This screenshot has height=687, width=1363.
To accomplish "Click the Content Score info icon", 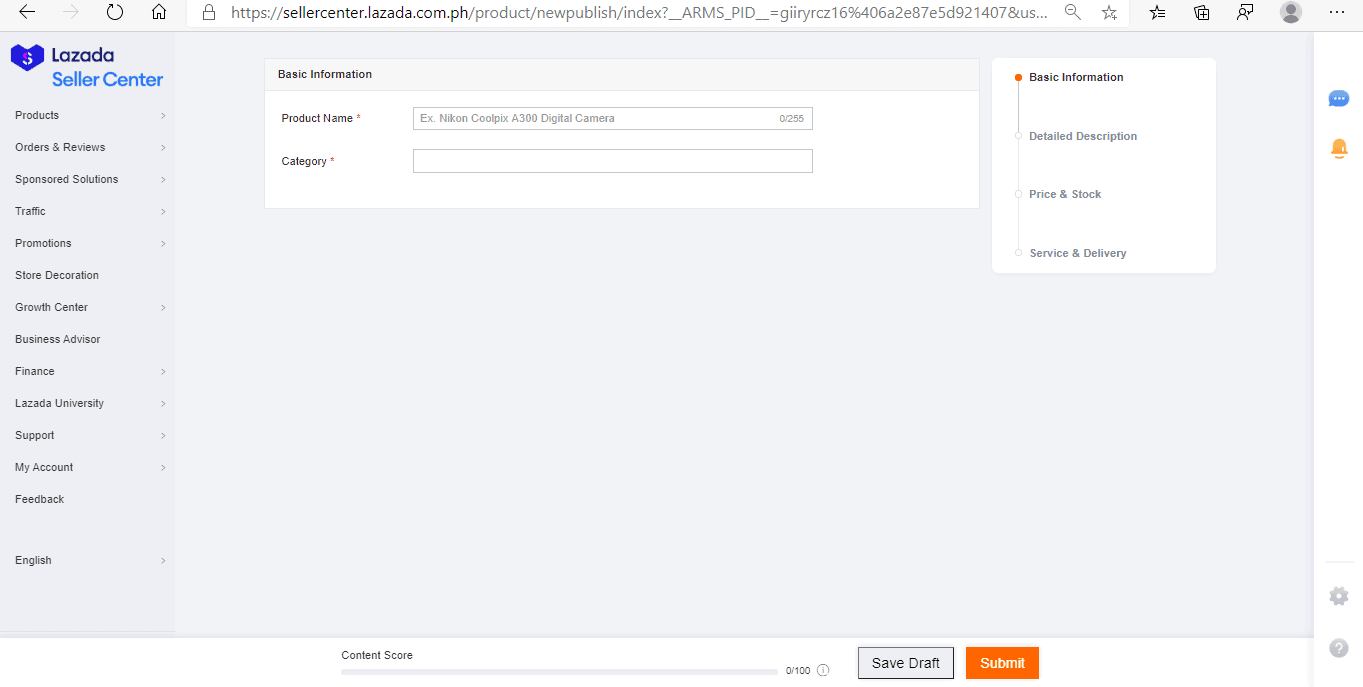I will pyautogui.click(x=823, y=671).
